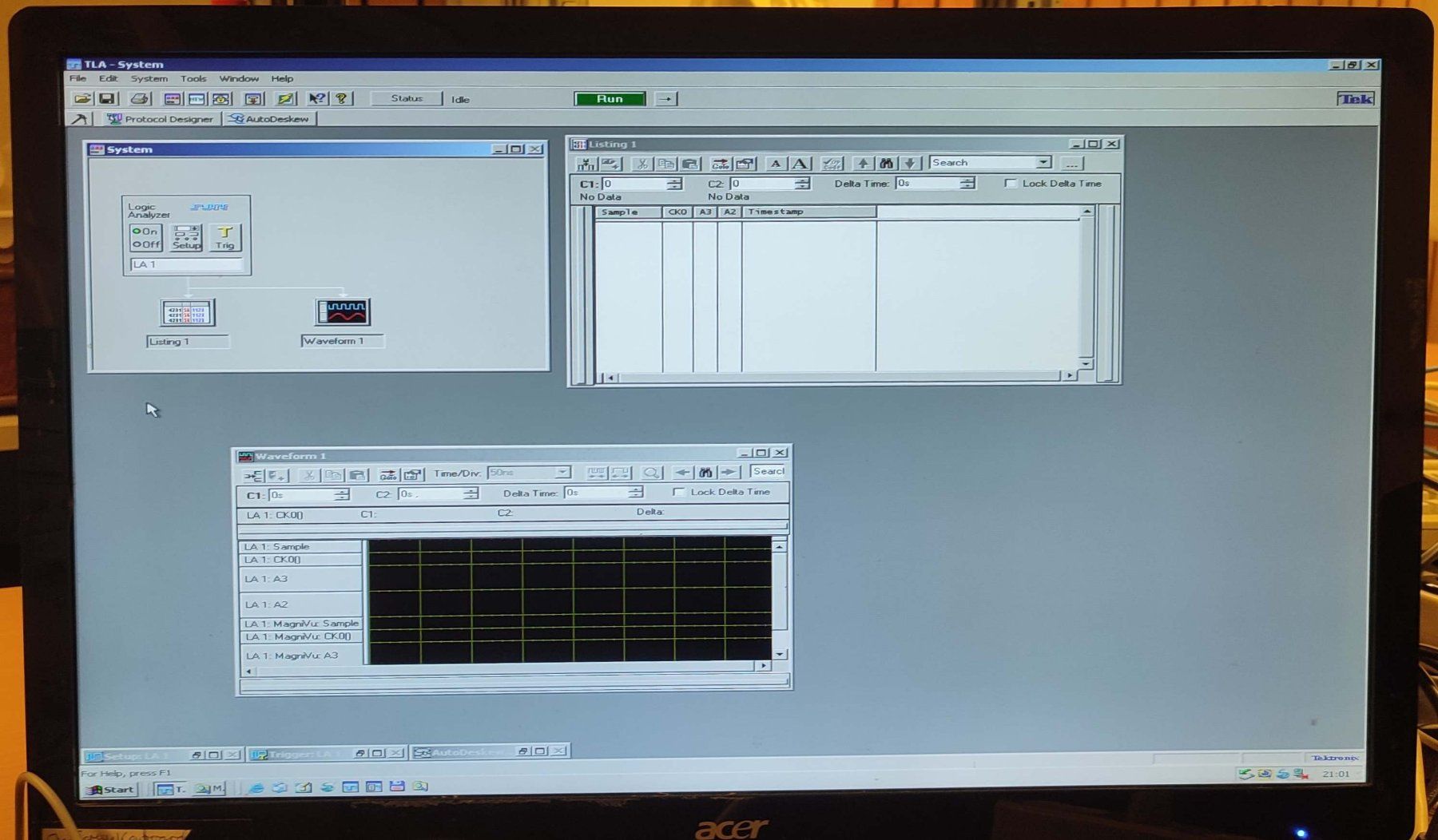This screenshot has height=840, width=1438.
Task: Decrease font size with small A in Listing
Action: (775, 164)
